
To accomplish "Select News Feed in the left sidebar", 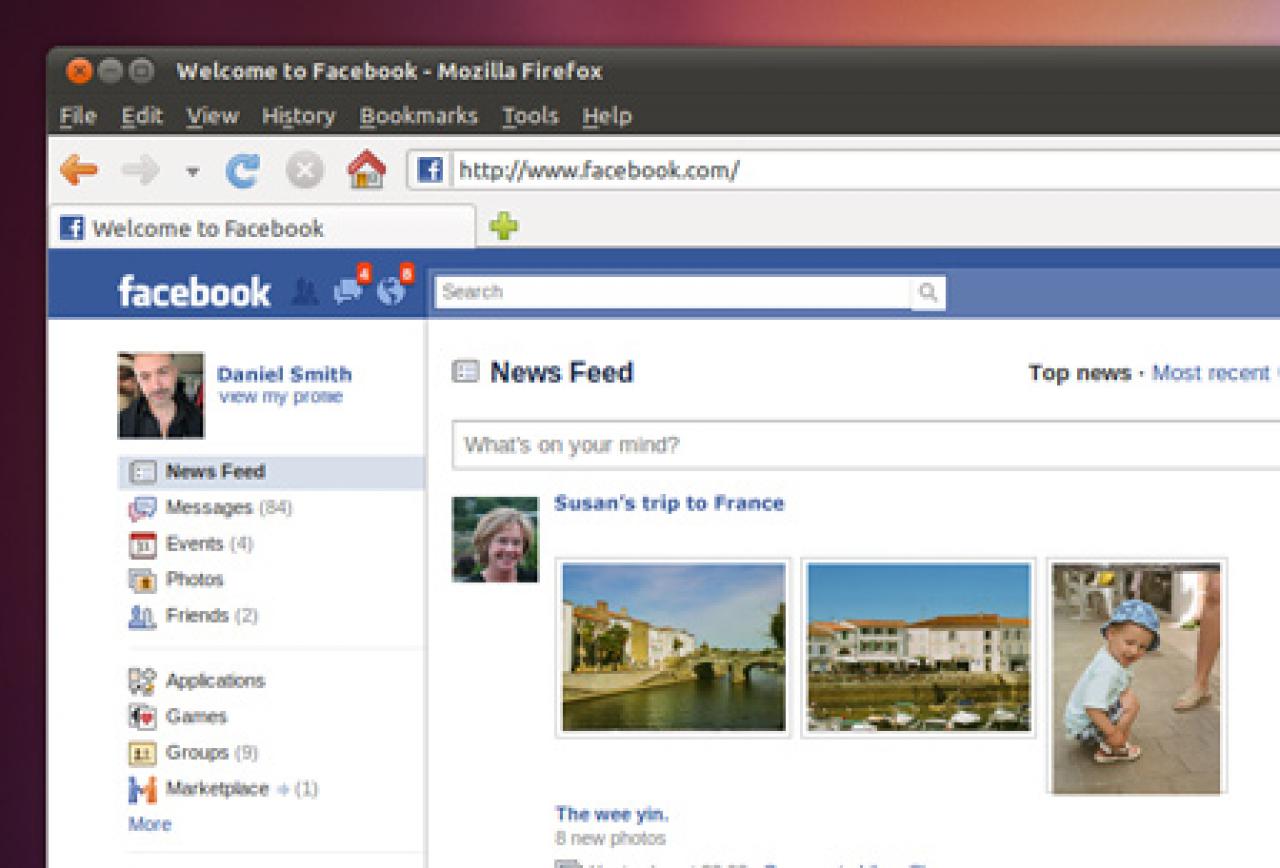I will (x=271, y=472).
